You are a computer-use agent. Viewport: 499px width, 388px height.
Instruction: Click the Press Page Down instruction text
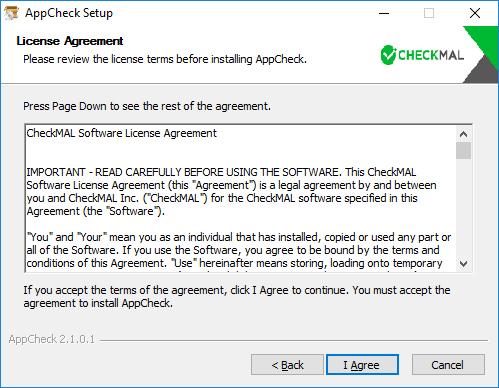pos(147,106)
